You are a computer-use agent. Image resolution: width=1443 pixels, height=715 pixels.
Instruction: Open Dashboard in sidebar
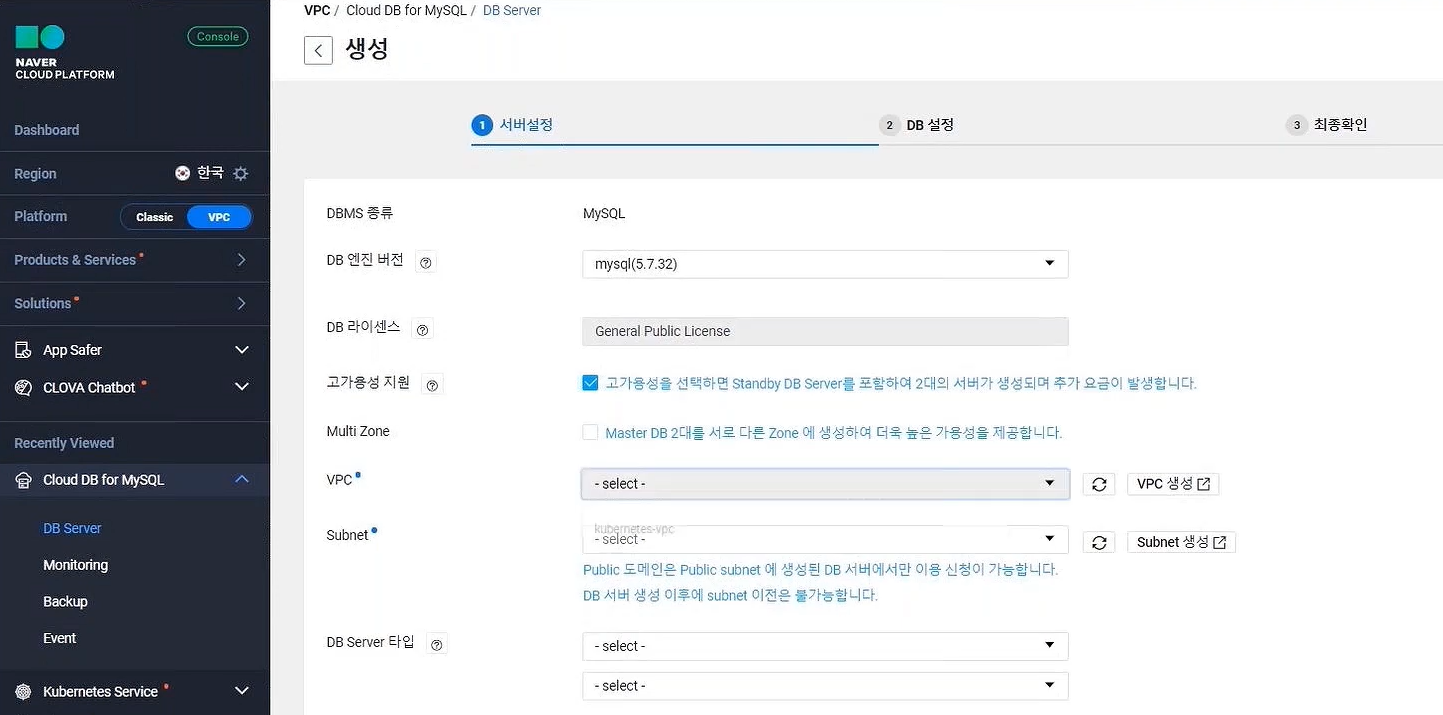[47, 130]
